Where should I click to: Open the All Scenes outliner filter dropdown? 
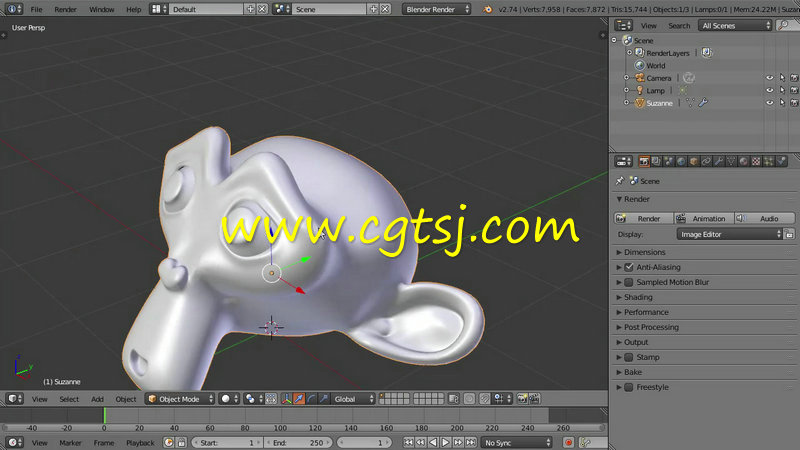coord(735,26)
